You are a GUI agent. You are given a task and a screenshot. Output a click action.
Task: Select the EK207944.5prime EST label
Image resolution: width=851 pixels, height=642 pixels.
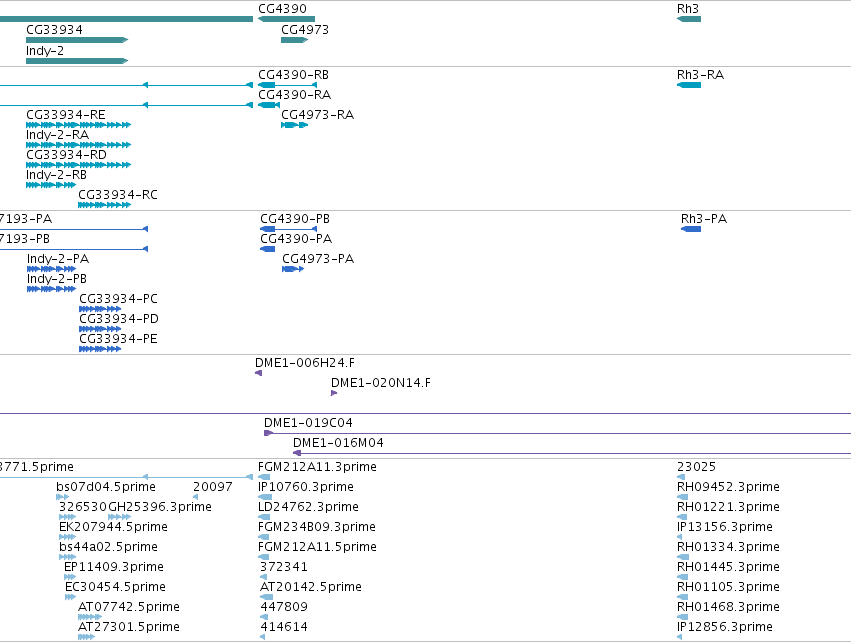113,527
